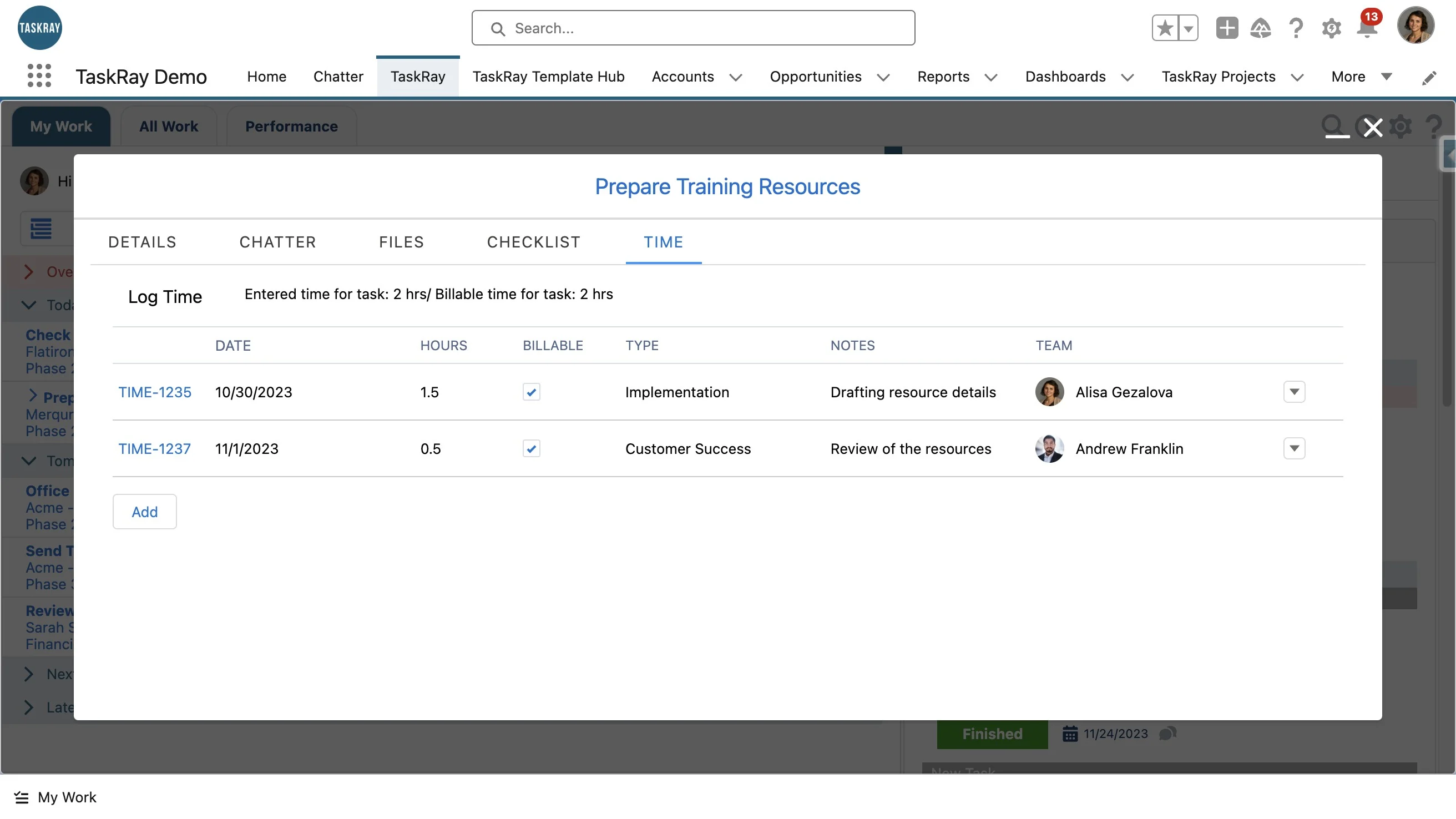Open the favorites list dropdown arrow

point(1188,28)
